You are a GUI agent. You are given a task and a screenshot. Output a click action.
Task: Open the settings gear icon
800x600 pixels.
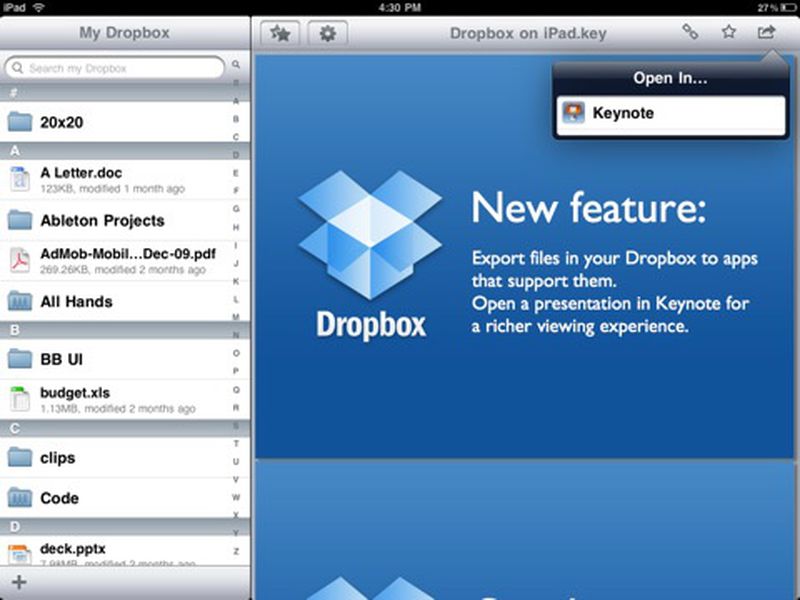point(321,33)
